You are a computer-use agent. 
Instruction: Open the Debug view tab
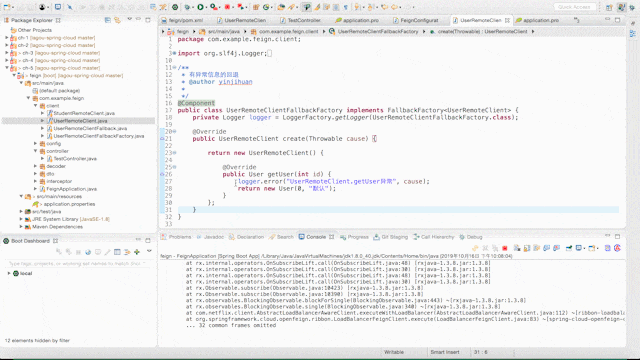(474, 237)
